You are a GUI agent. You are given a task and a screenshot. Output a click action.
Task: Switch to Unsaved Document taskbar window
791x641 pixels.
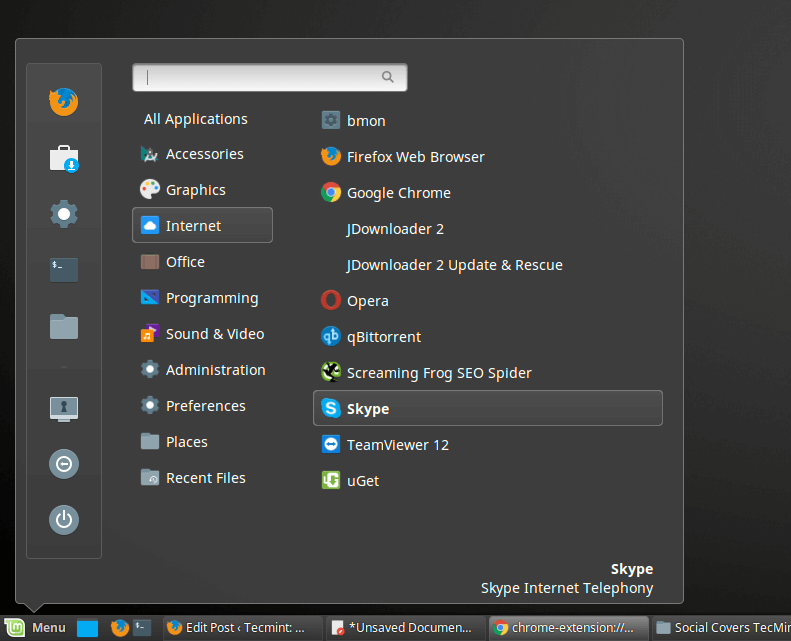point(406,628)
